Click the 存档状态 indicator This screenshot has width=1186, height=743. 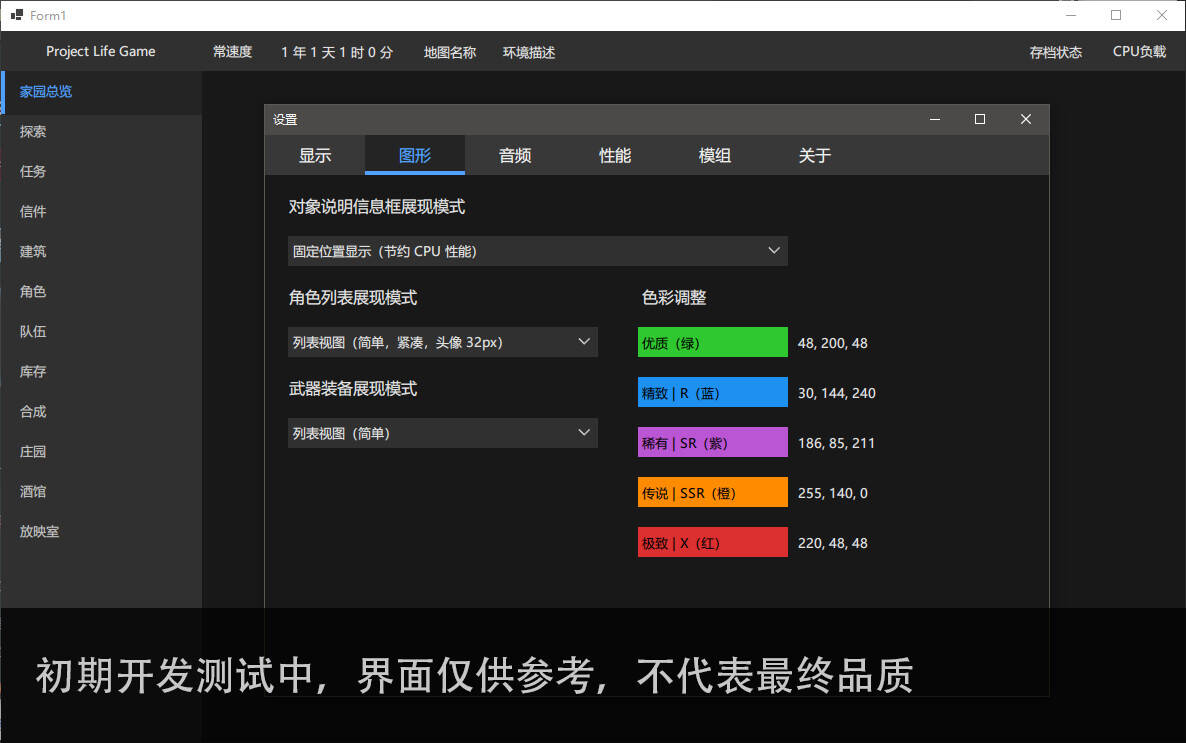click(1055, 52)
